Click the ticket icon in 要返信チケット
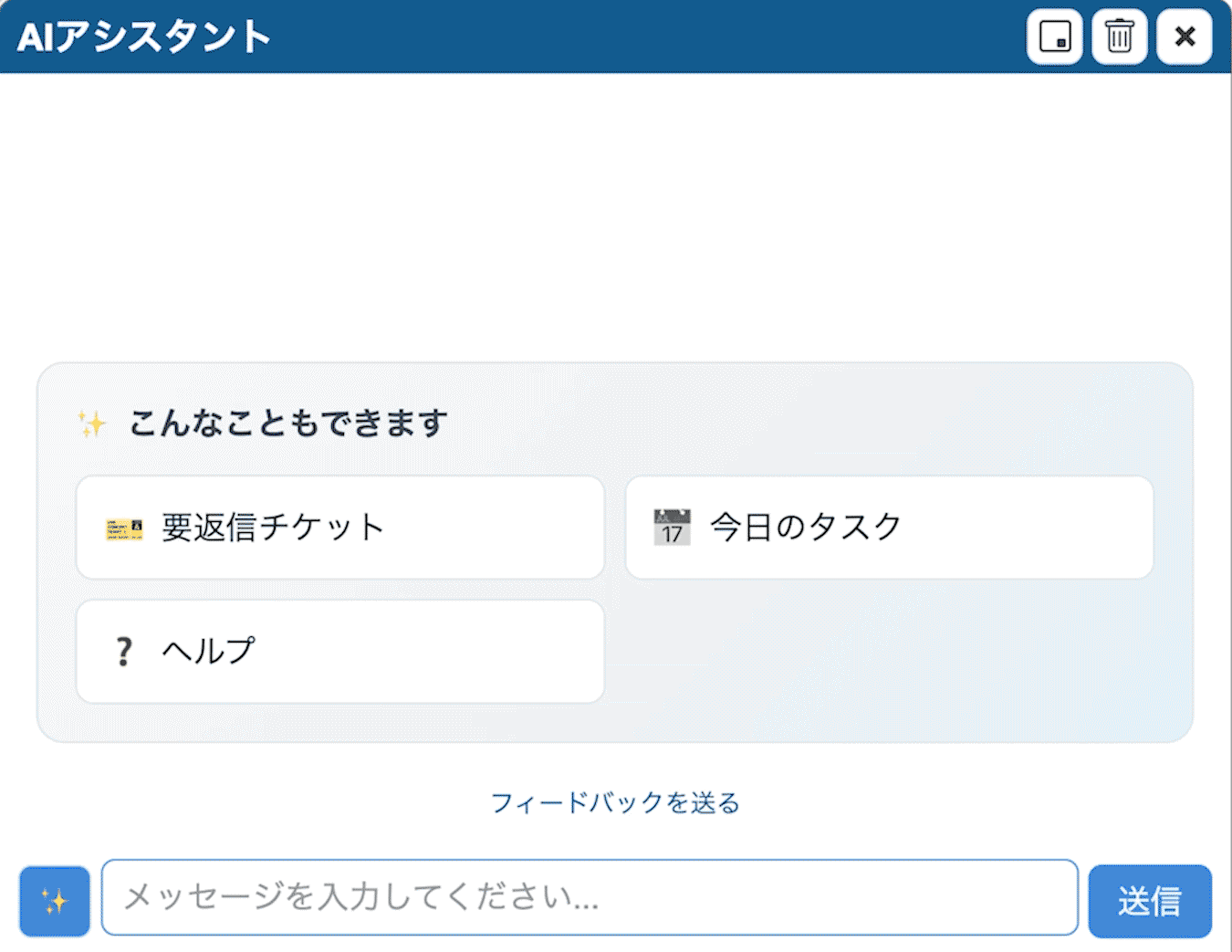This screenshot has width=1232, height=952. pos(124,528)
